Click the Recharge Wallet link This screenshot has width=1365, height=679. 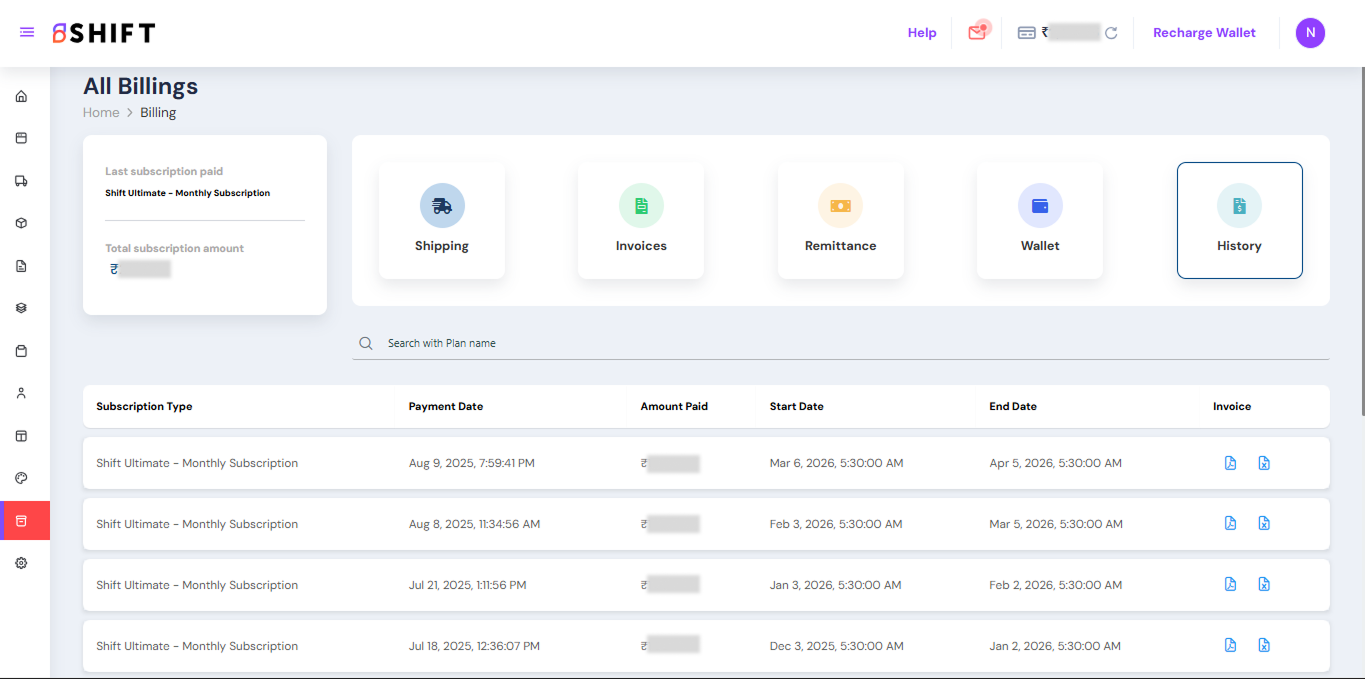pos(1204,33)
